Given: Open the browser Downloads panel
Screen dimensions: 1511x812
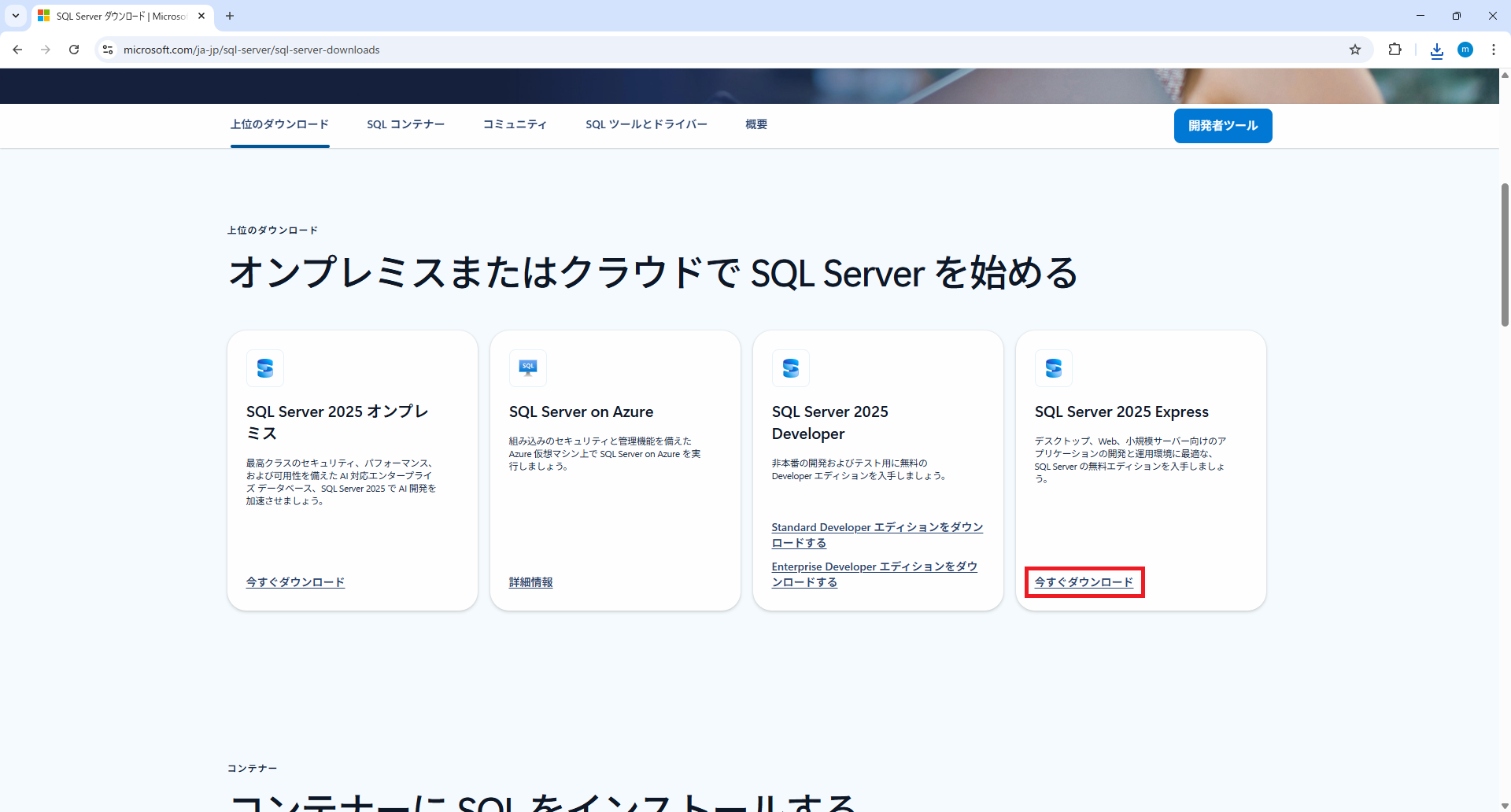Looking at the screenshot, I should (1436, 50).
